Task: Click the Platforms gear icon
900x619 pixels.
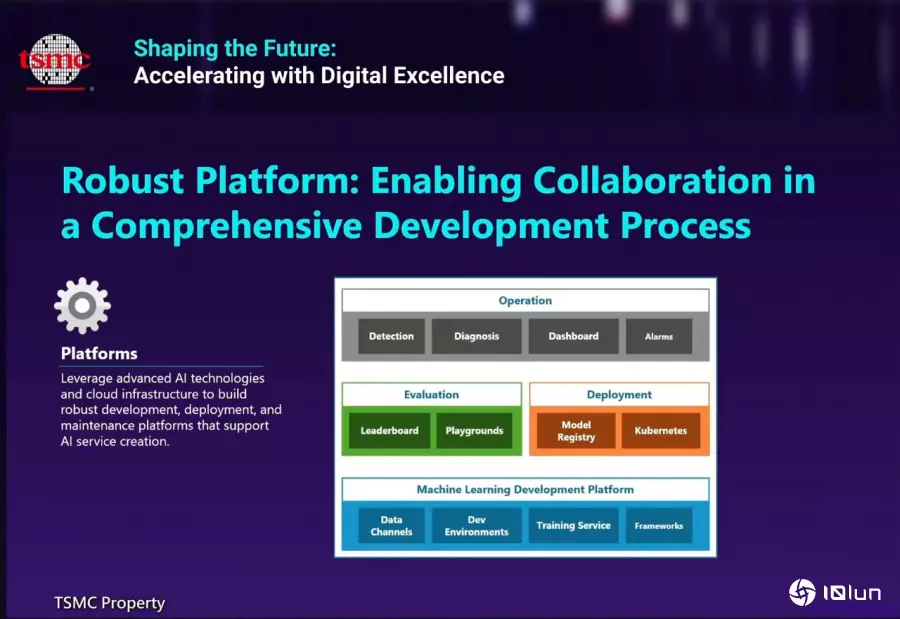Action: point(83,305)
